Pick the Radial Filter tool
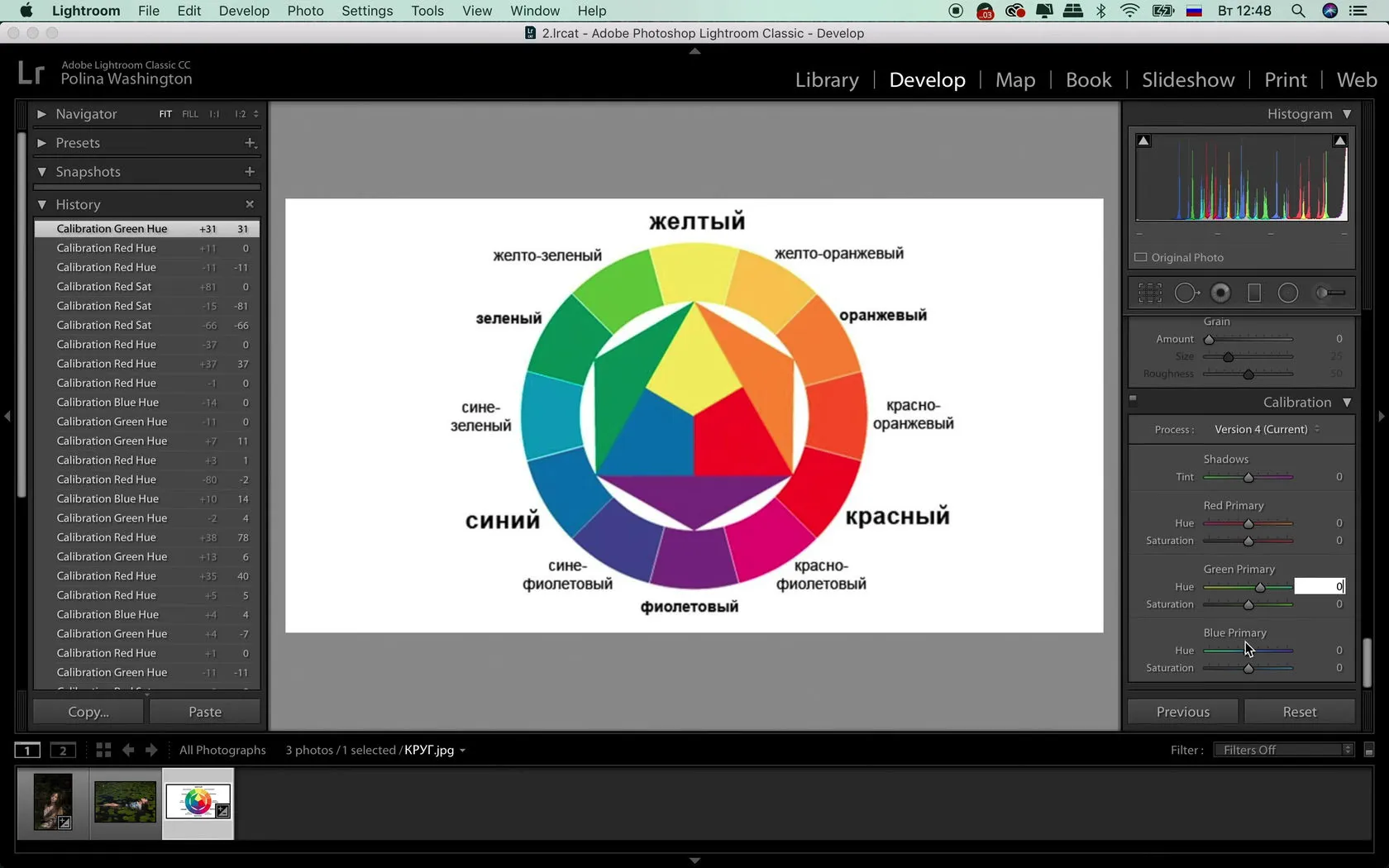The width and height of the screenshot is (1389, 868). [x=1288, y=293]
